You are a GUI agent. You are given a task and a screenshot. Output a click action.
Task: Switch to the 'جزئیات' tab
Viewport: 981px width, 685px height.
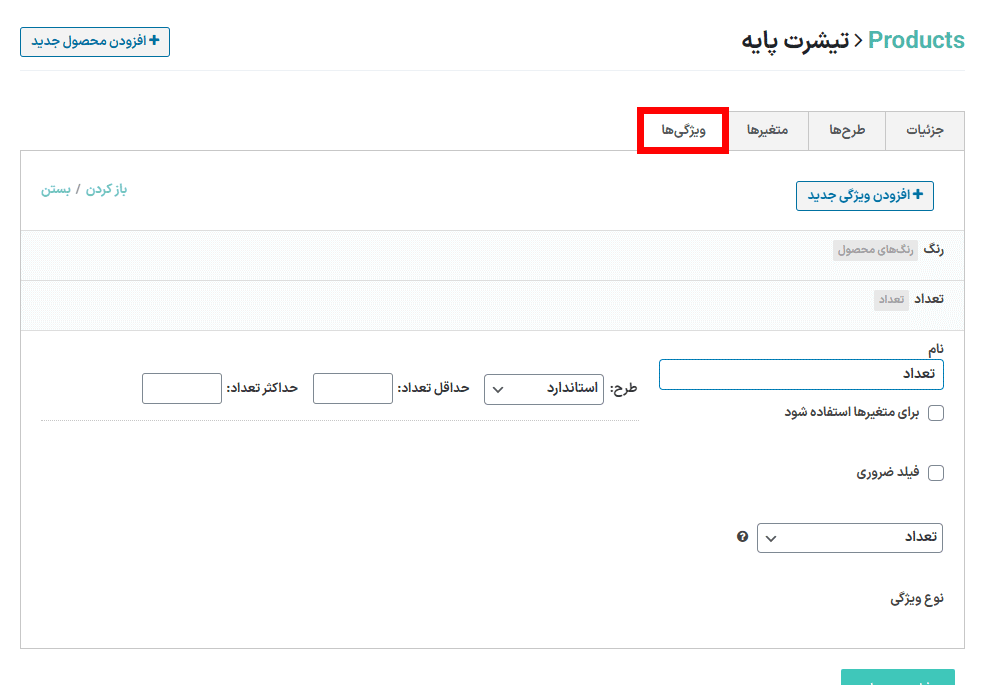pos(925,131)
